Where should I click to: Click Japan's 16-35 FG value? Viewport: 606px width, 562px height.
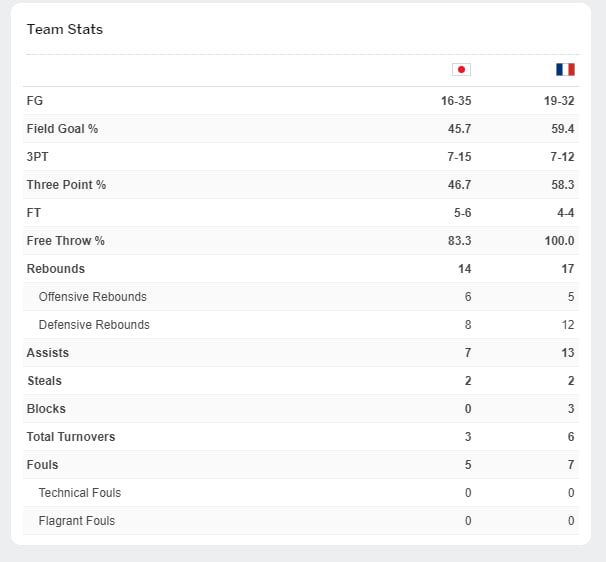coord(456,101)
